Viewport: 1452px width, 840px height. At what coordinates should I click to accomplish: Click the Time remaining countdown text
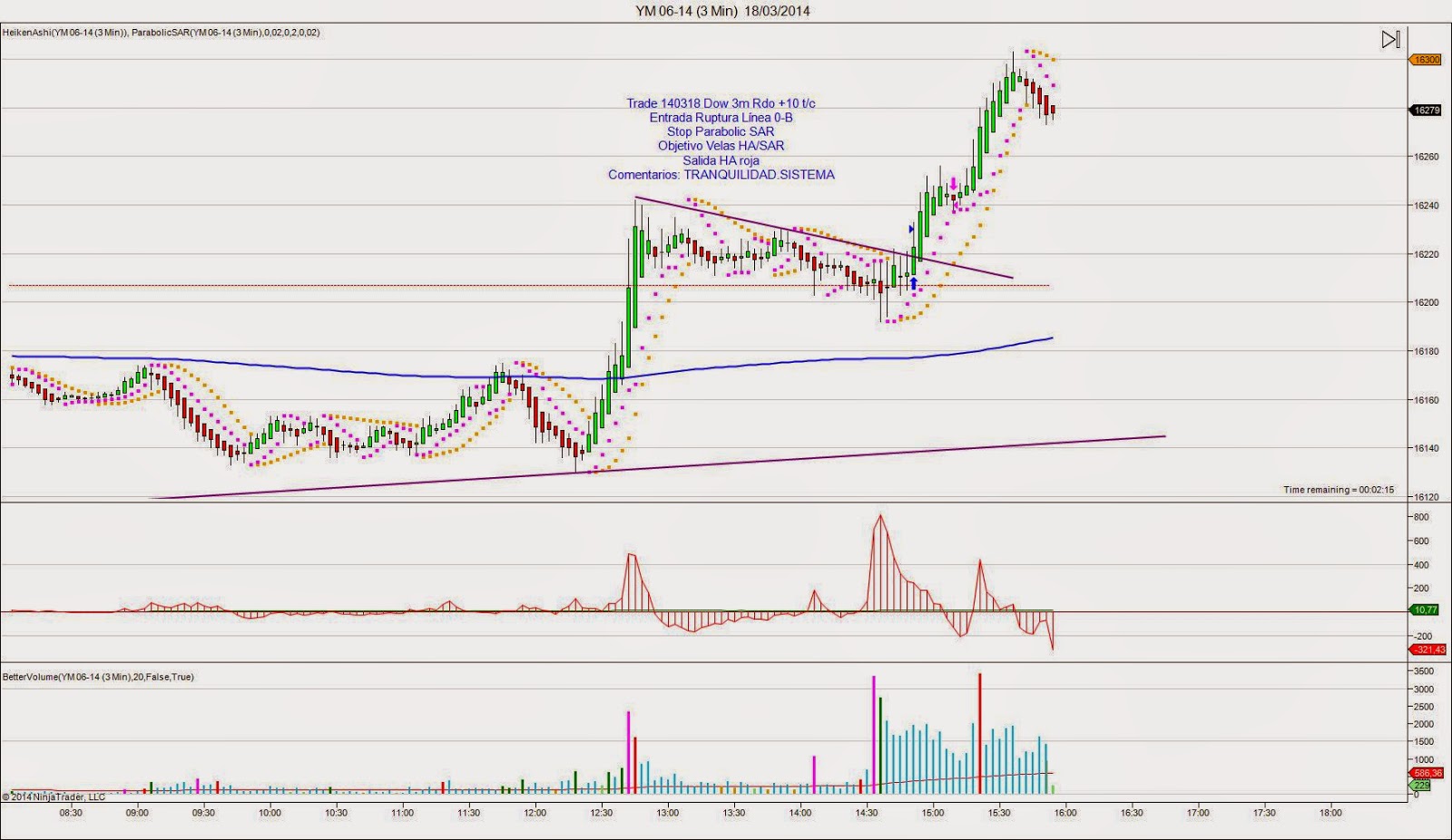click(1338, 490)
